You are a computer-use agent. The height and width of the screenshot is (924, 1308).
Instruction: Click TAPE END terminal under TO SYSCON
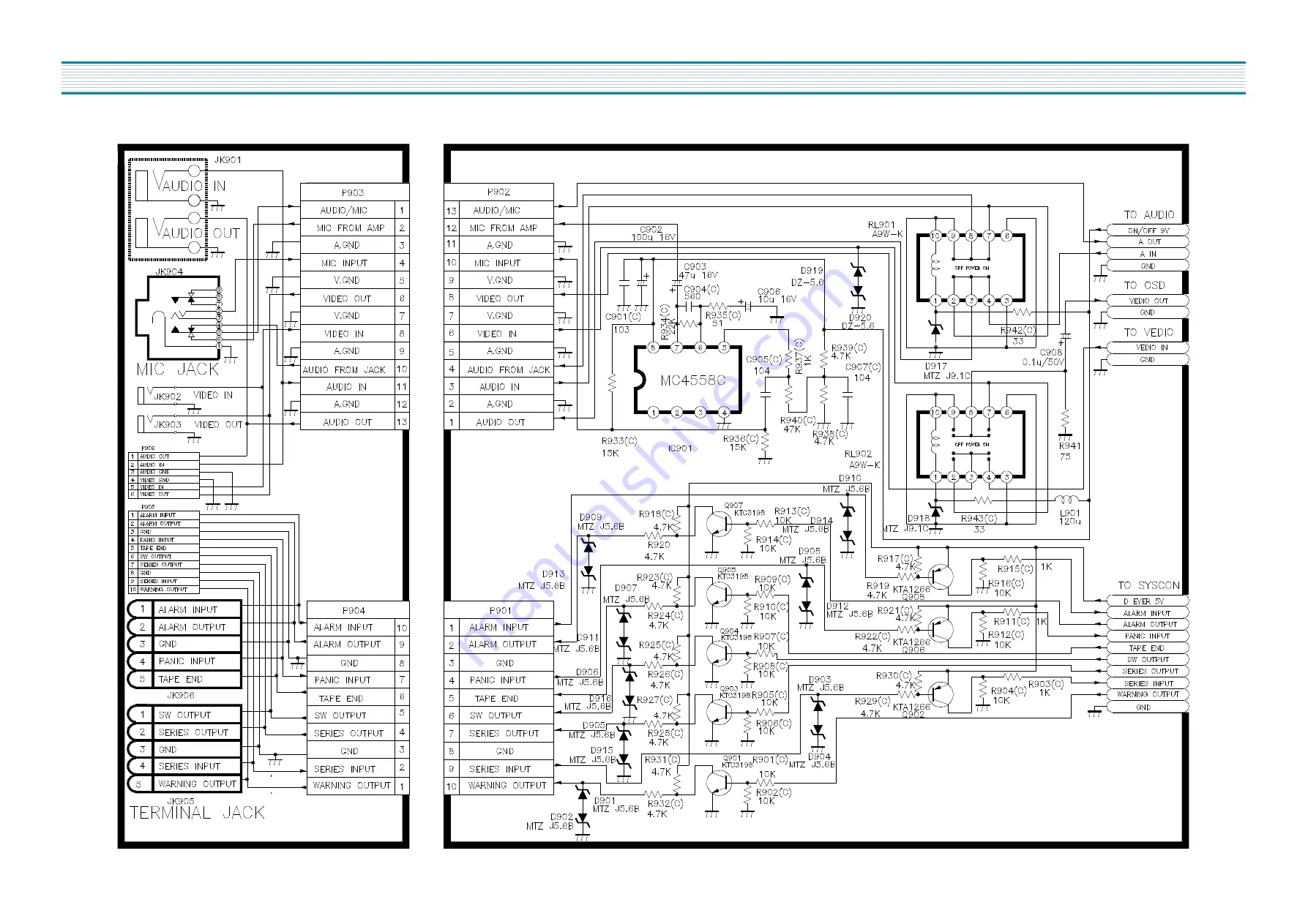click(1148, 648)
